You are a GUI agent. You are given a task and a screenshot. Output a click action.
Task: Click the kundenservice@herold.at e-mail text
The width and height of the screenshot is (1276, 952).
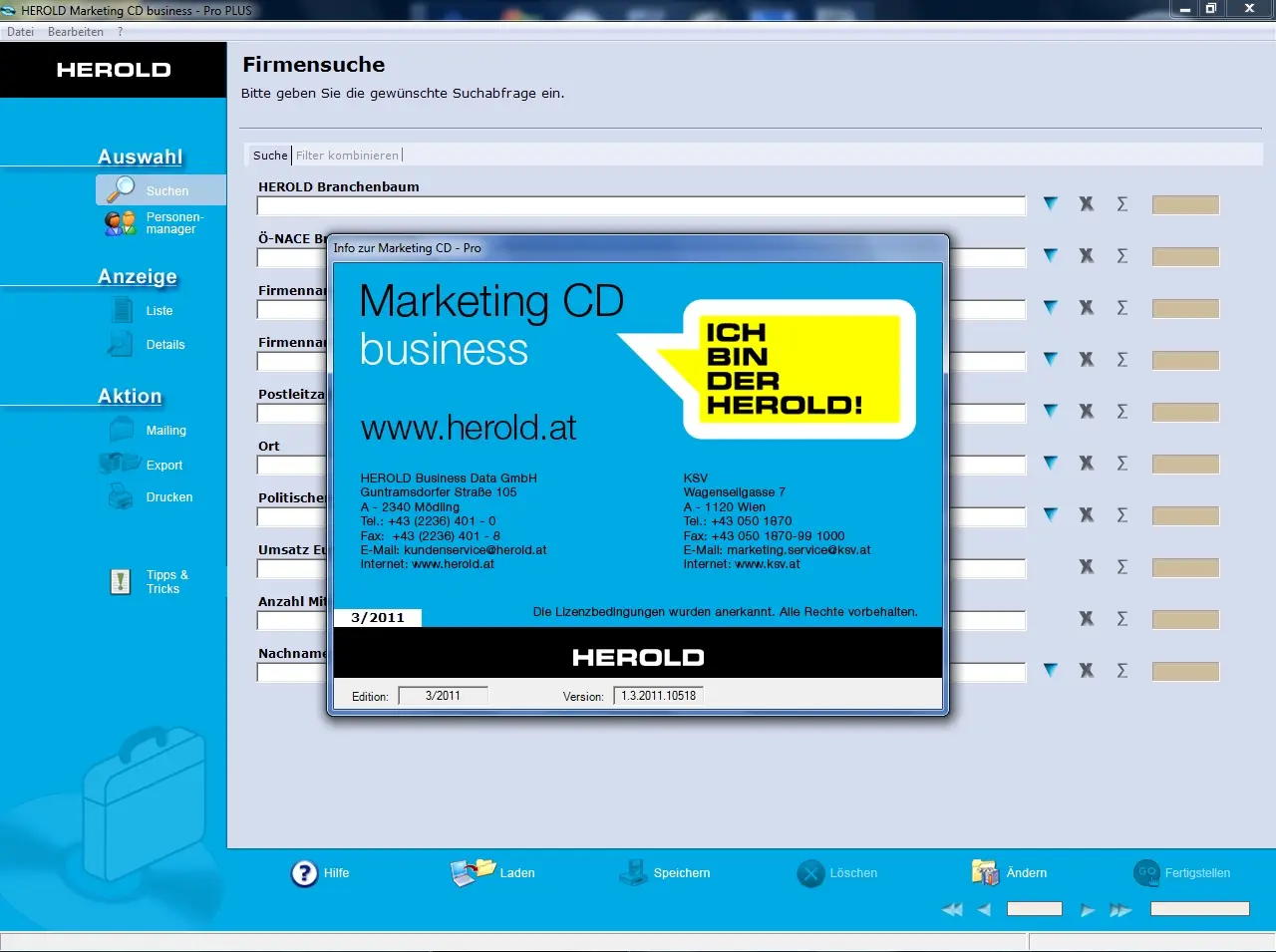(475, 549)
